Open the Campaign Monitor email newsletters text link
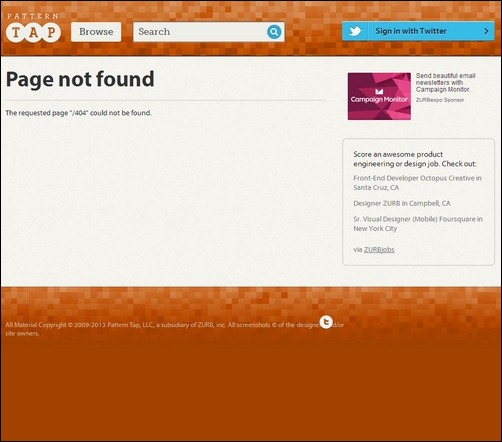 click(445, 83)
